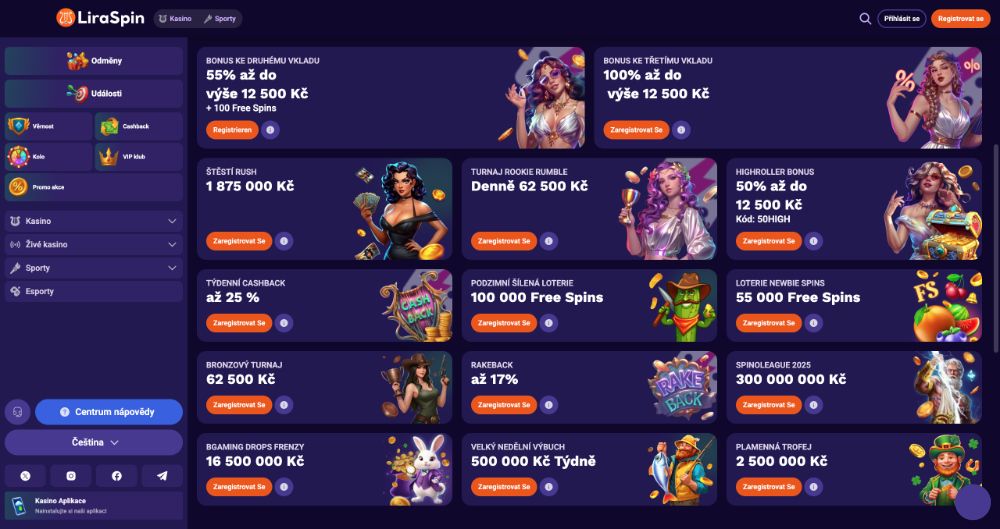
Task: Show info for Týdenní Cashback offer
Action: point(284,323)
